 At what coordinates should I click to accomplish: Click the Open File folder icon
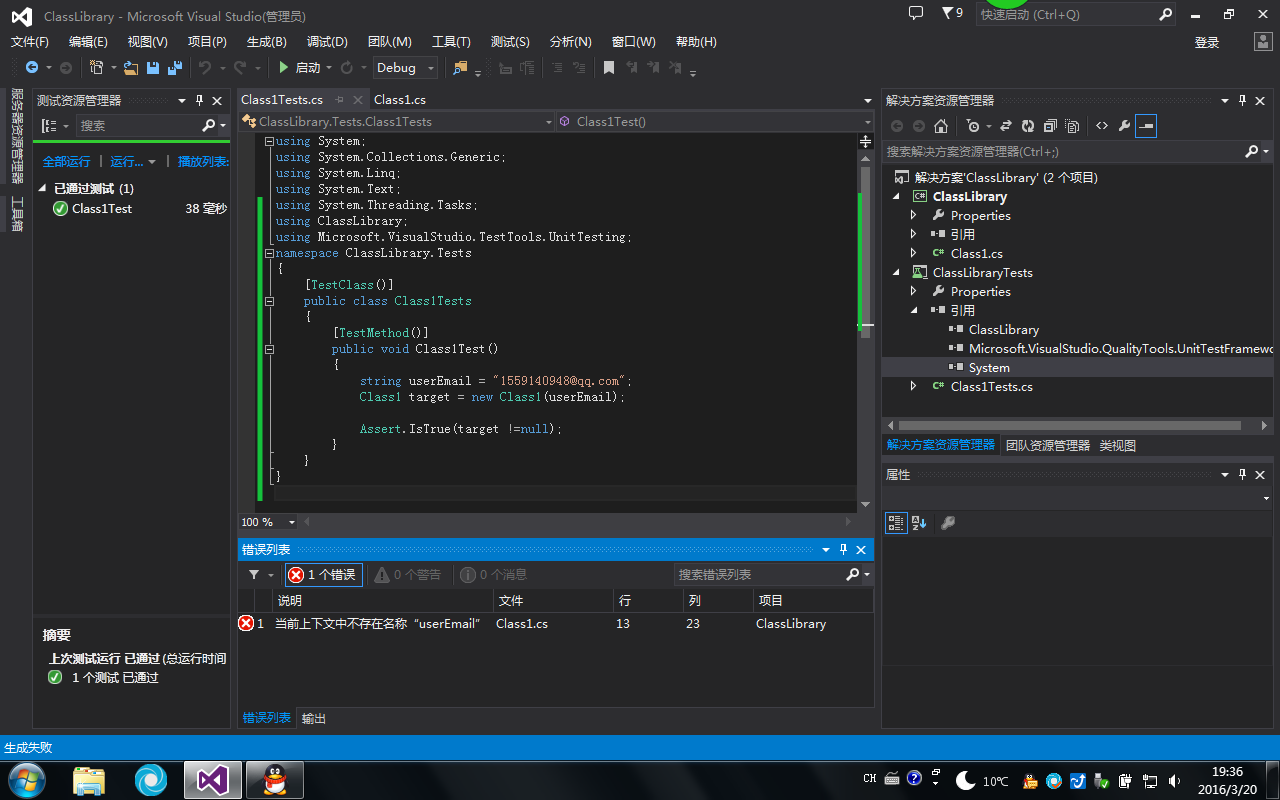click(x=131, y=68)
